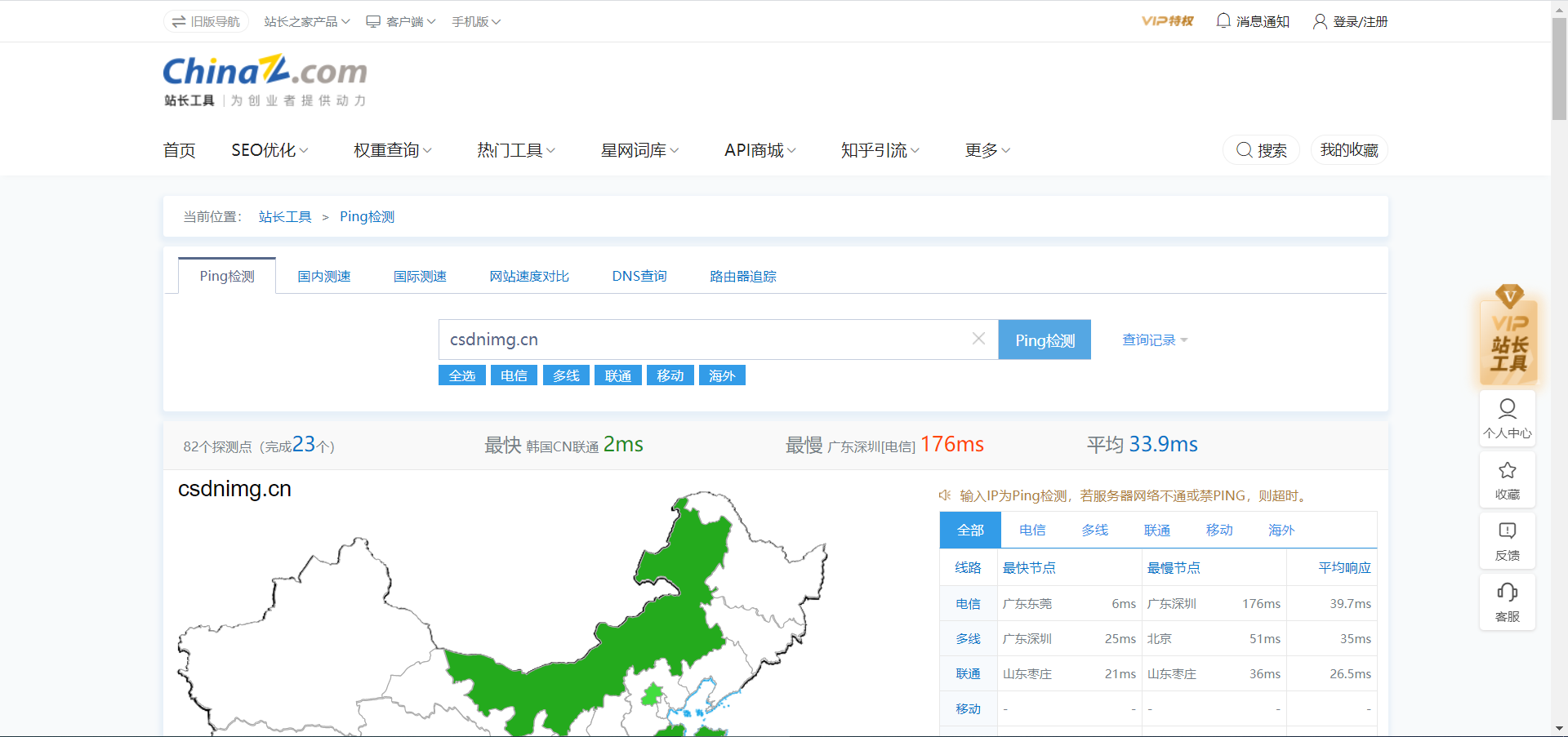Select 电信 tab in results table
Viewport: 1568px width, 737px height.
[x=1032, y=530]
